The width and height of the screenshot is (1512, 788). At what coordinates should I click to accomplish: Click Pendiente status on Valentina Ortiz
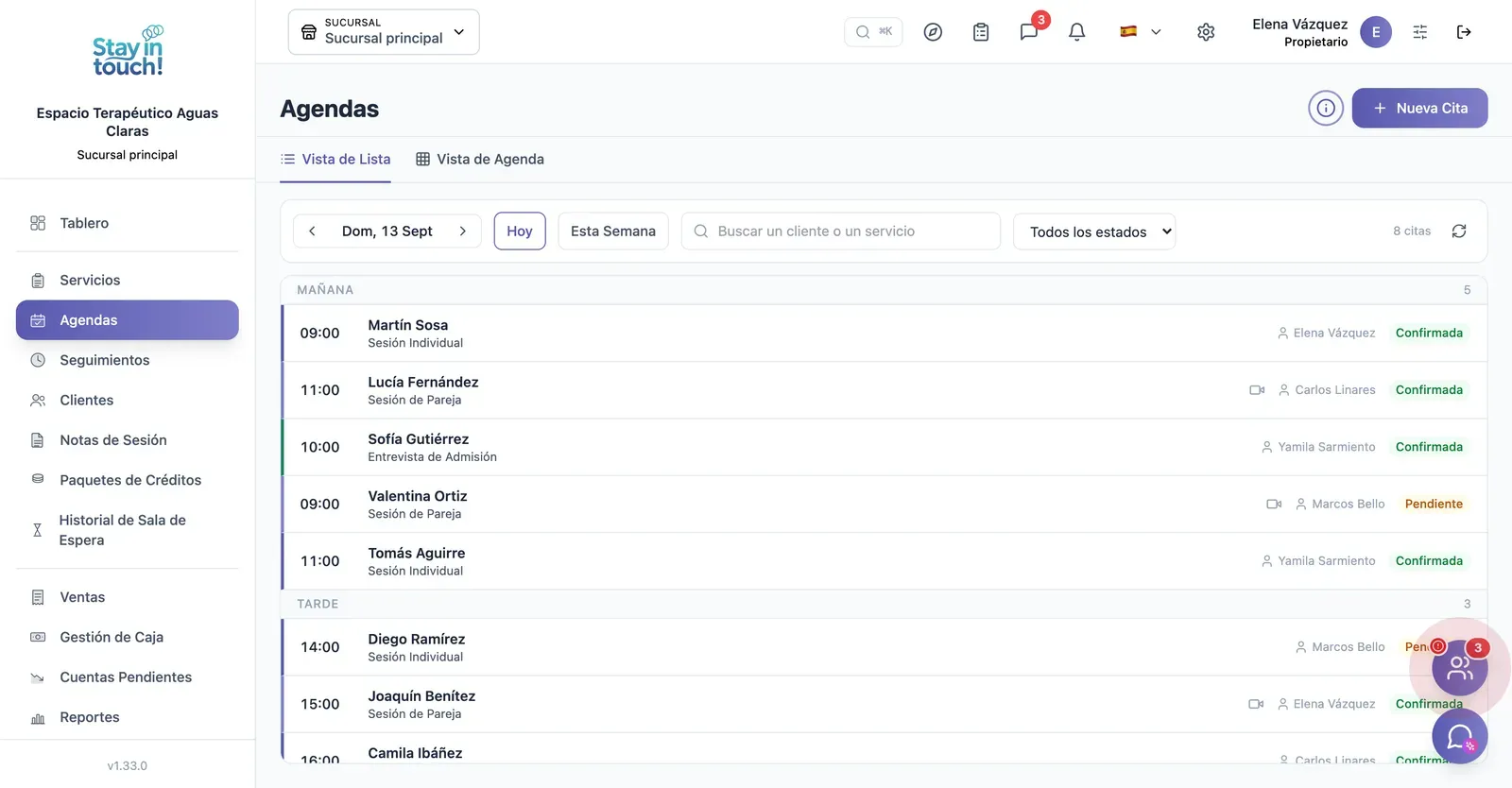click(x=1434, y=505)
